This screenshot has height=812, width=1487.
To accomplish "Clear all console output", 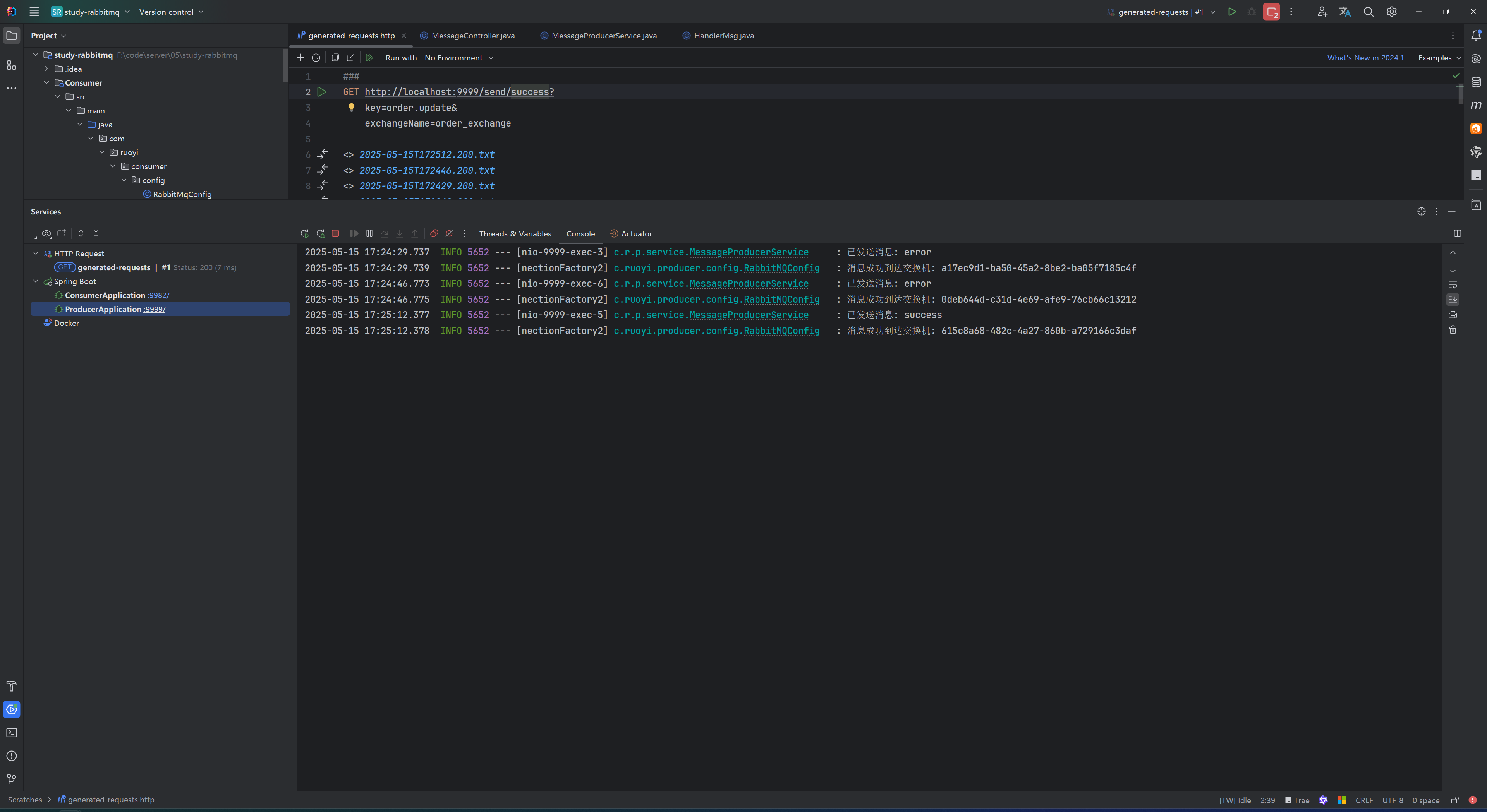I will pyautogui.click(x=1453, y=330).
